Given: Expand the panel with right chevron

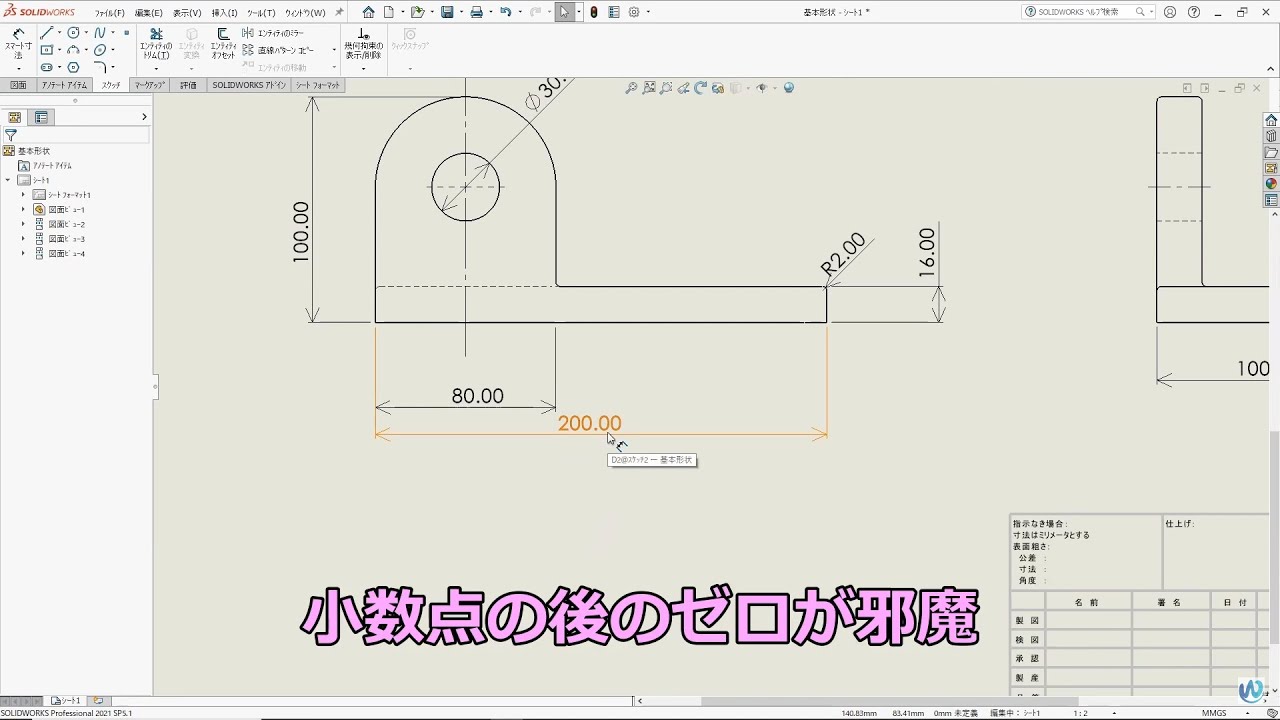Looking at the screenshot, I should pyautogui.click(x=144, y=117).
